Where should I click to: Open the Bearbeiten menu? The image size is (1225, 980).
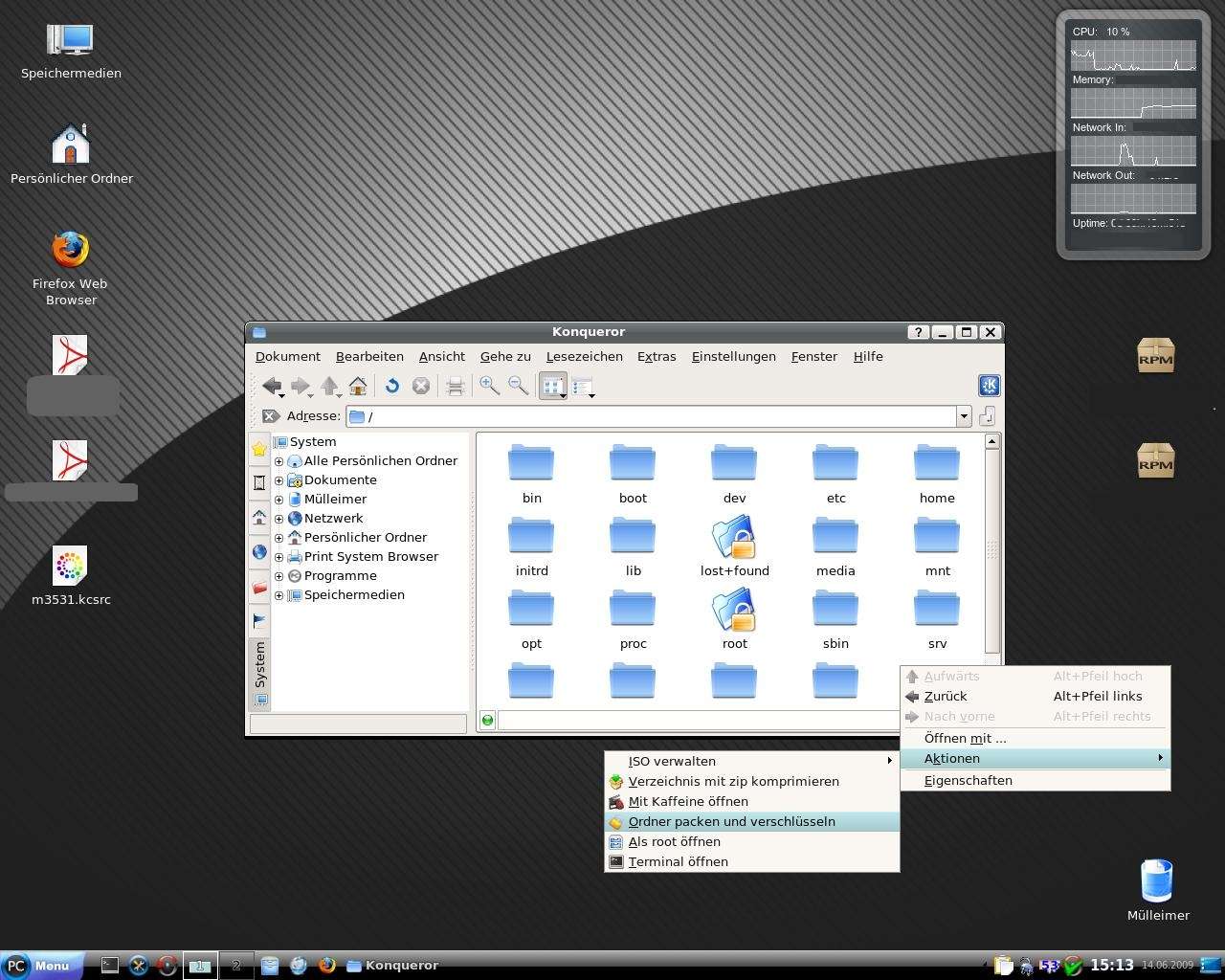369,356
